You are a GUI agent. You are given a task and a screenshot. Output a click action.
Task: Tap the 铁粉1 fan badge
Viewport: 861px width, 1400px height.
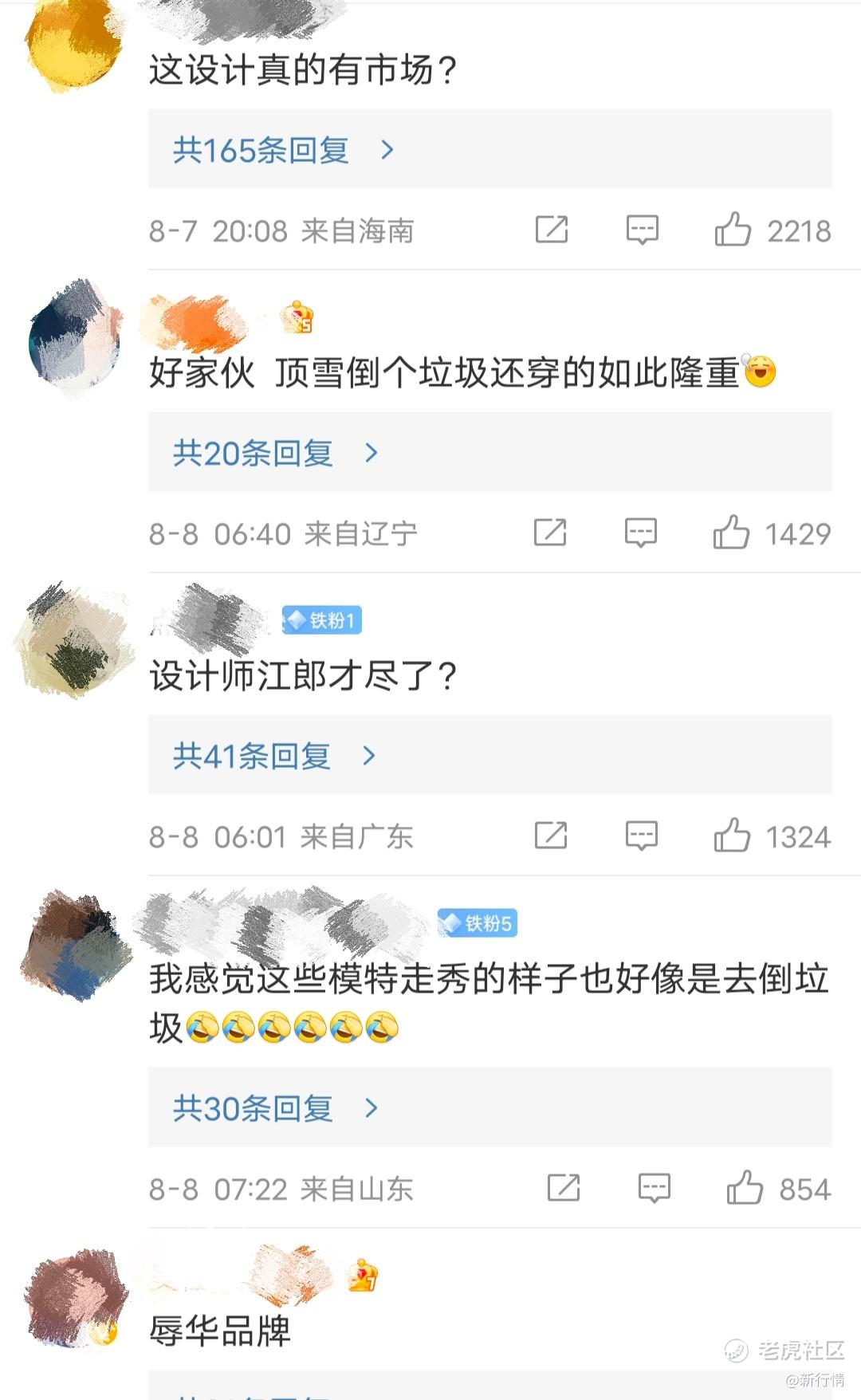coord(322,619)
